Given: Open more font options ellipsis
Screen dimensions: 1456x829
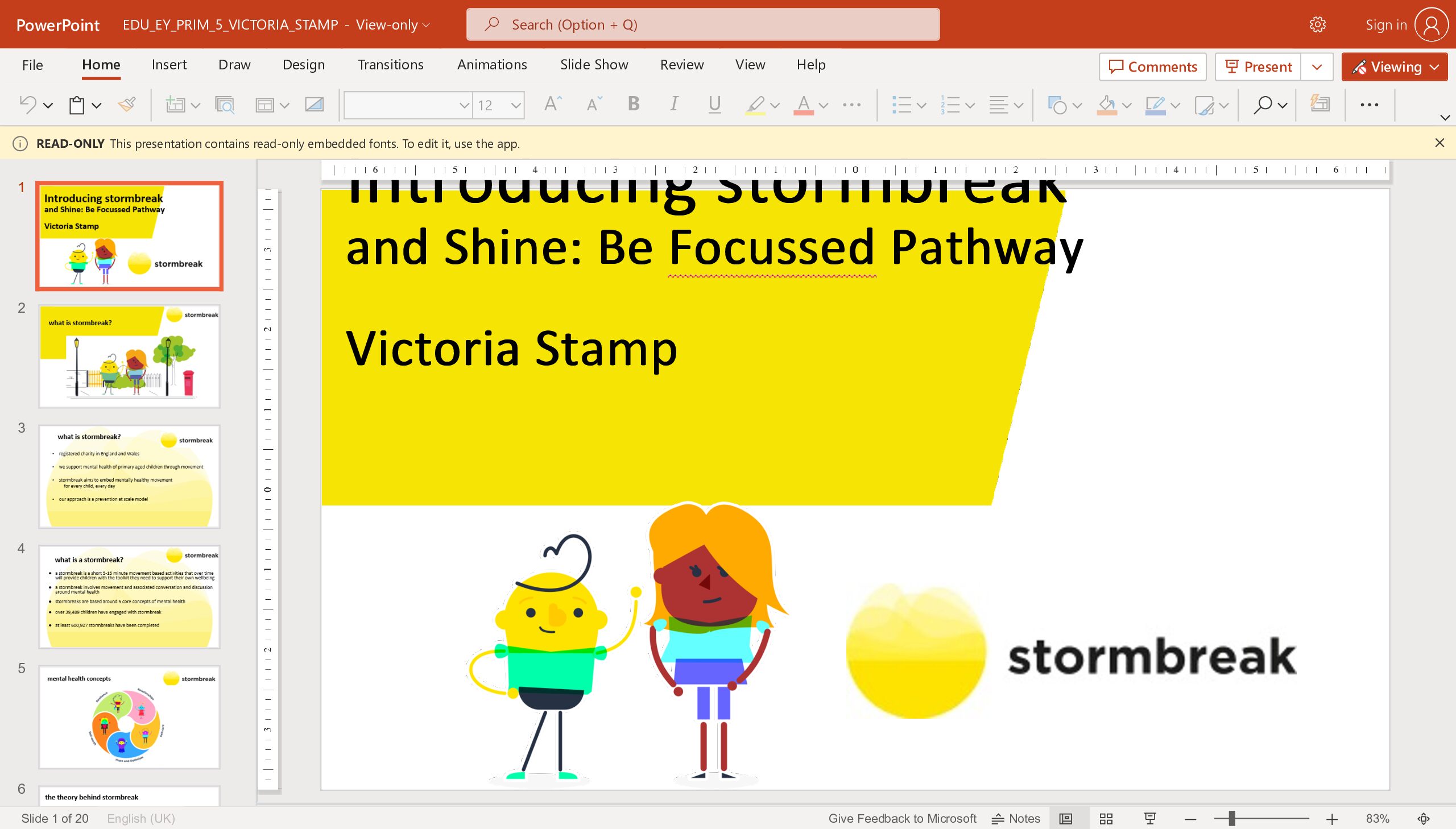Looking at the screenshot, I should point(852,105).
